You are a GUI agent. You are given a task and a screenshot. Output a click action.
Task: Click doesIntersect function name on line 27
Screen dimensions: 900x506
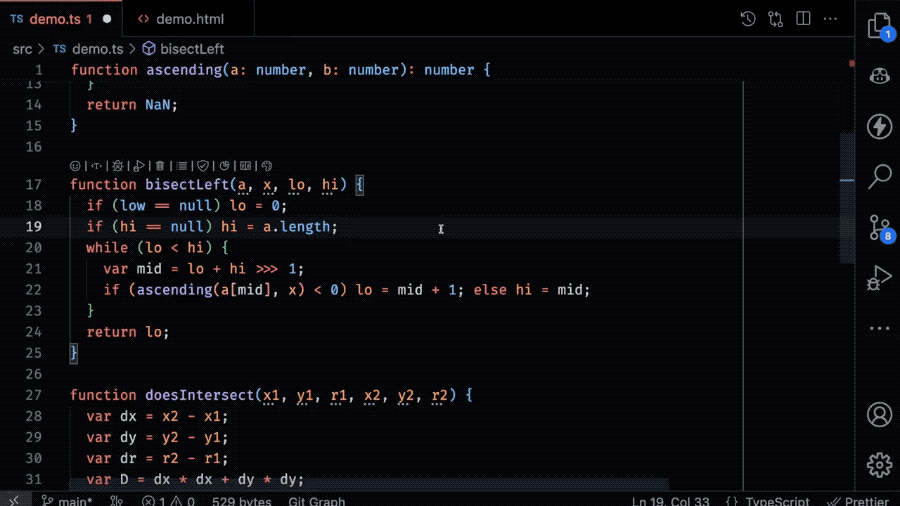tap(200, 395)
